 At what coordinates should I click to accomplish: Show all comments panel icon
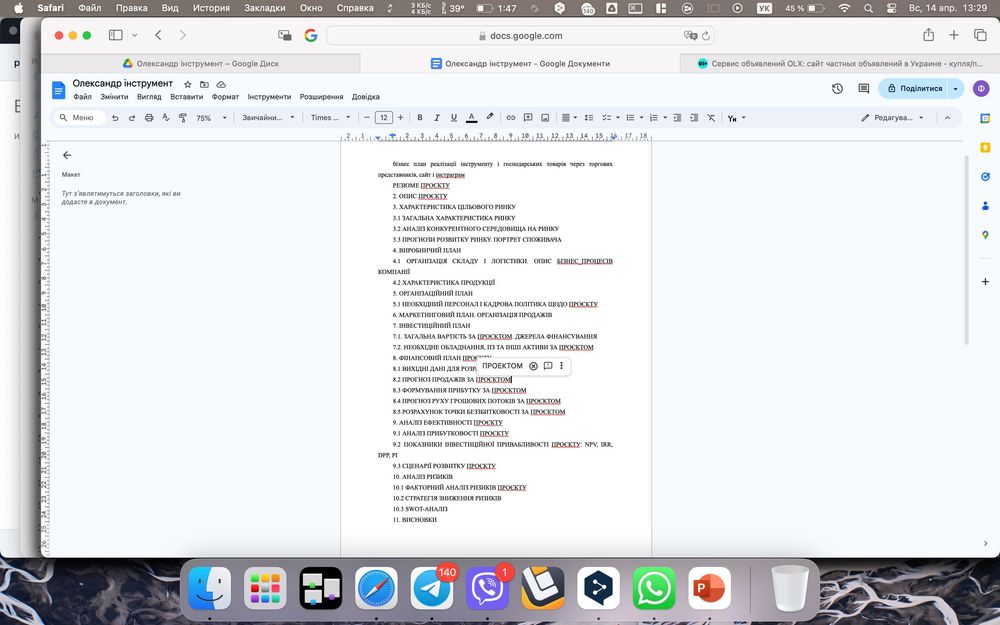[864, 89]
